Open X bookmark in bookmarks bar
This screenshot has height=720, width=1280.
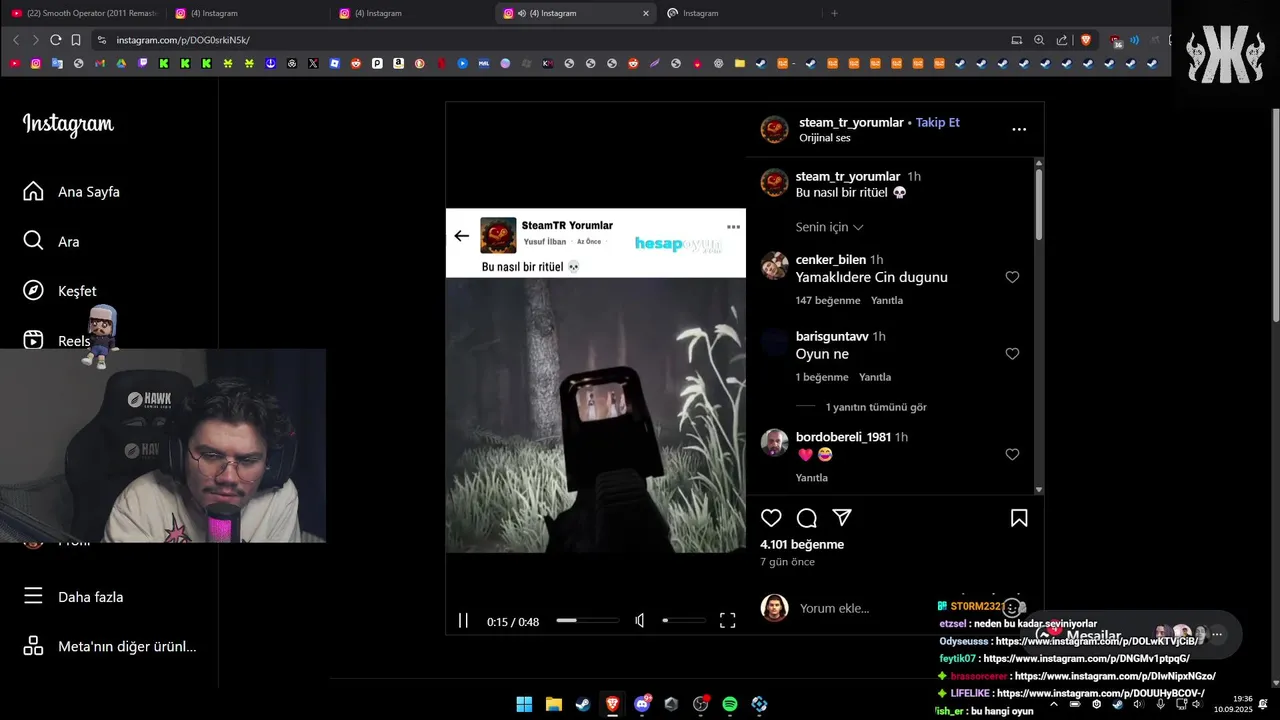[313, 63]
